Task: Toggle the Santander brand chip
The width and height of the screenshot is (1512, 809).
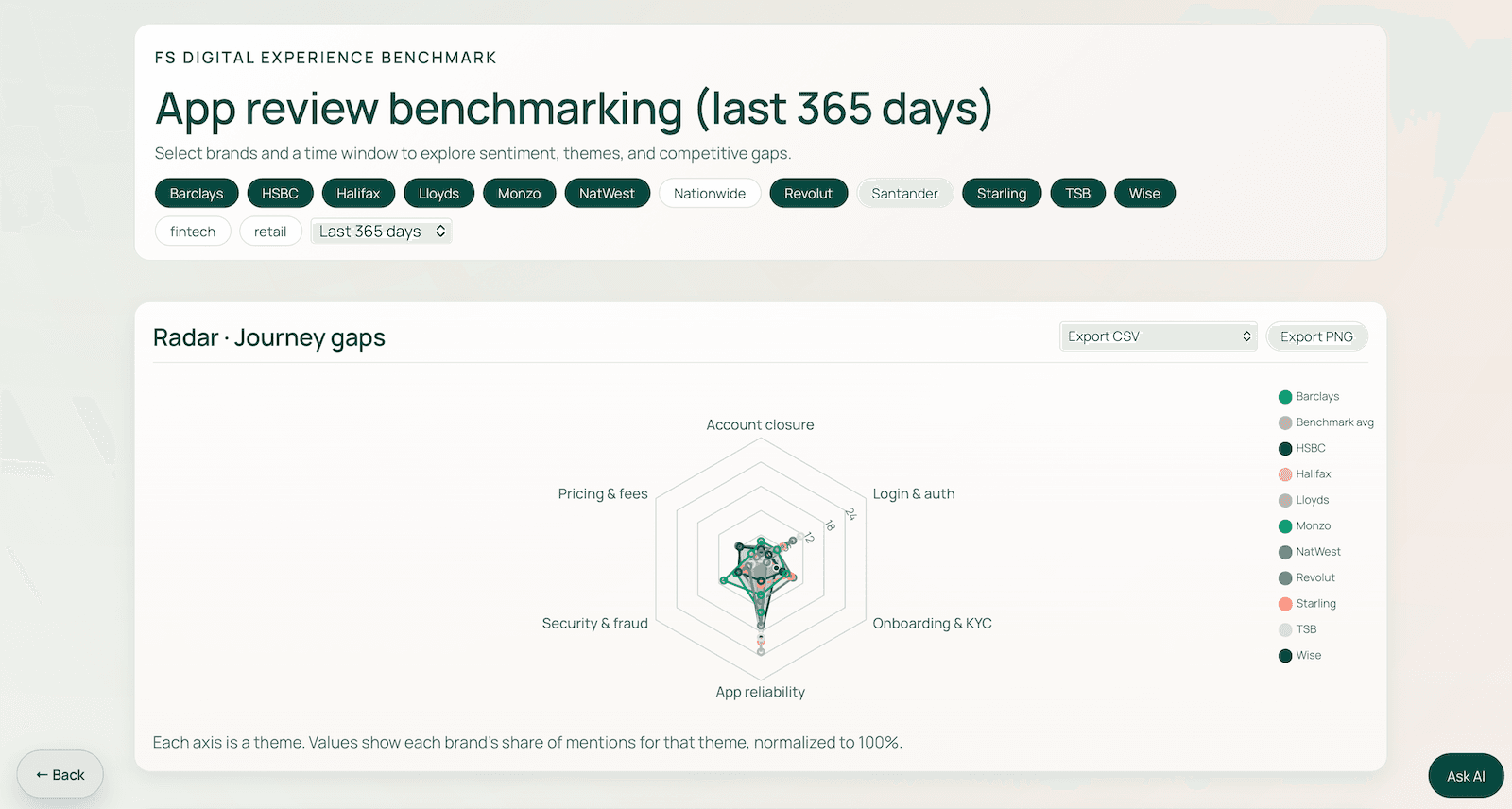Action: tap(904, 194)
